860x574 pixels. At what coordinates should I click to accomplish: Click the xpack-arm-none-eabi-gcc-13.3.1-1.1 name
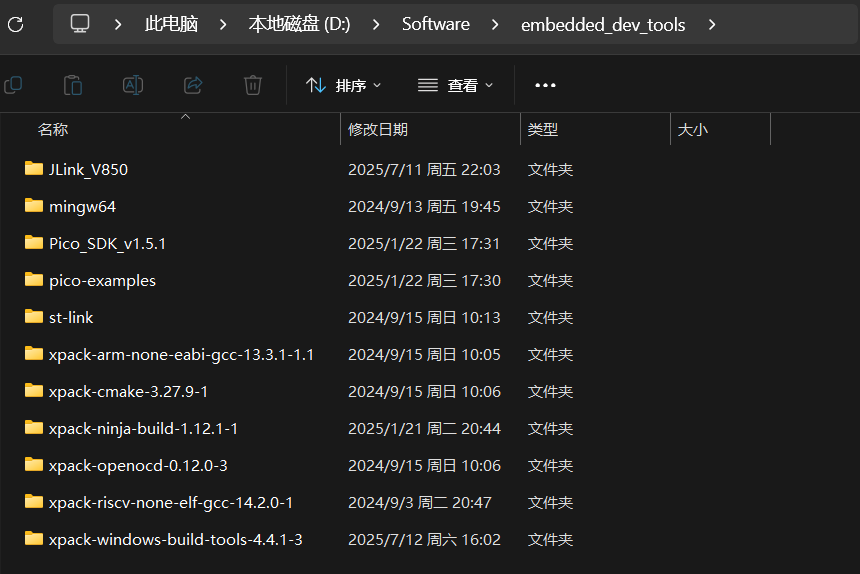coord(181,355)
